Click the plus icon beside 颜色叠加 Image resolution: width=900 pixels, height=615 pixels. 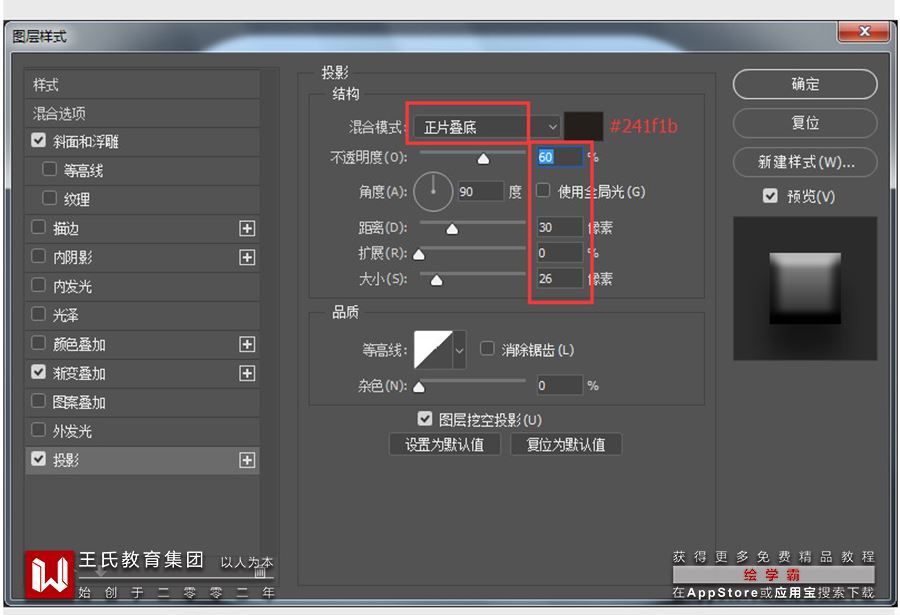click(247, 344)
